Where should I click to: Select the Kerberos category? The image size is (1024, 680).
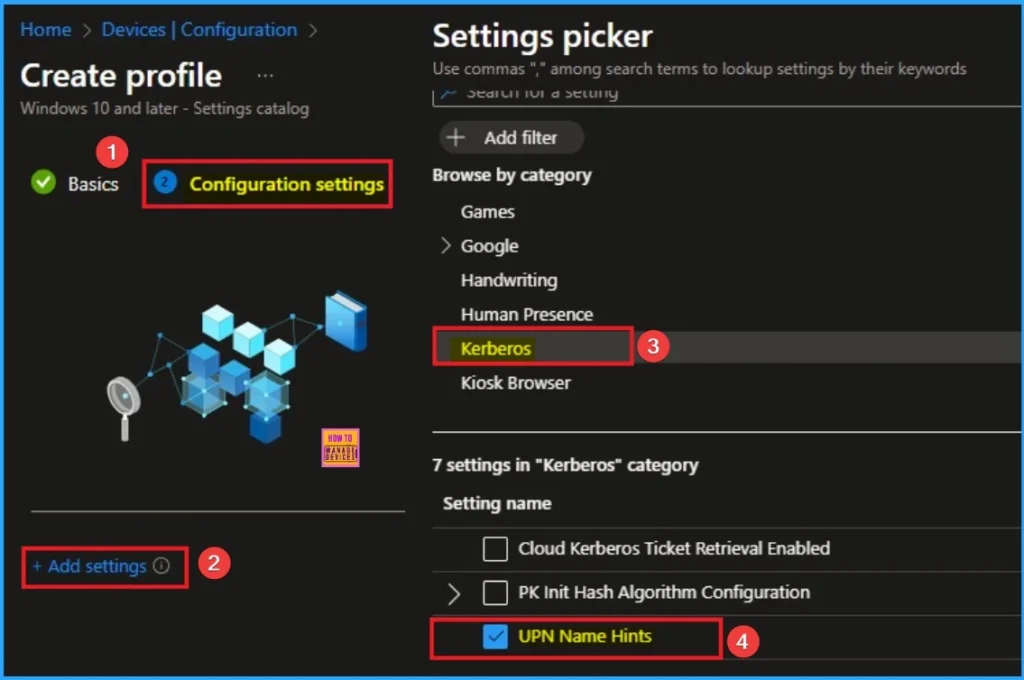[x=497, y=349]
